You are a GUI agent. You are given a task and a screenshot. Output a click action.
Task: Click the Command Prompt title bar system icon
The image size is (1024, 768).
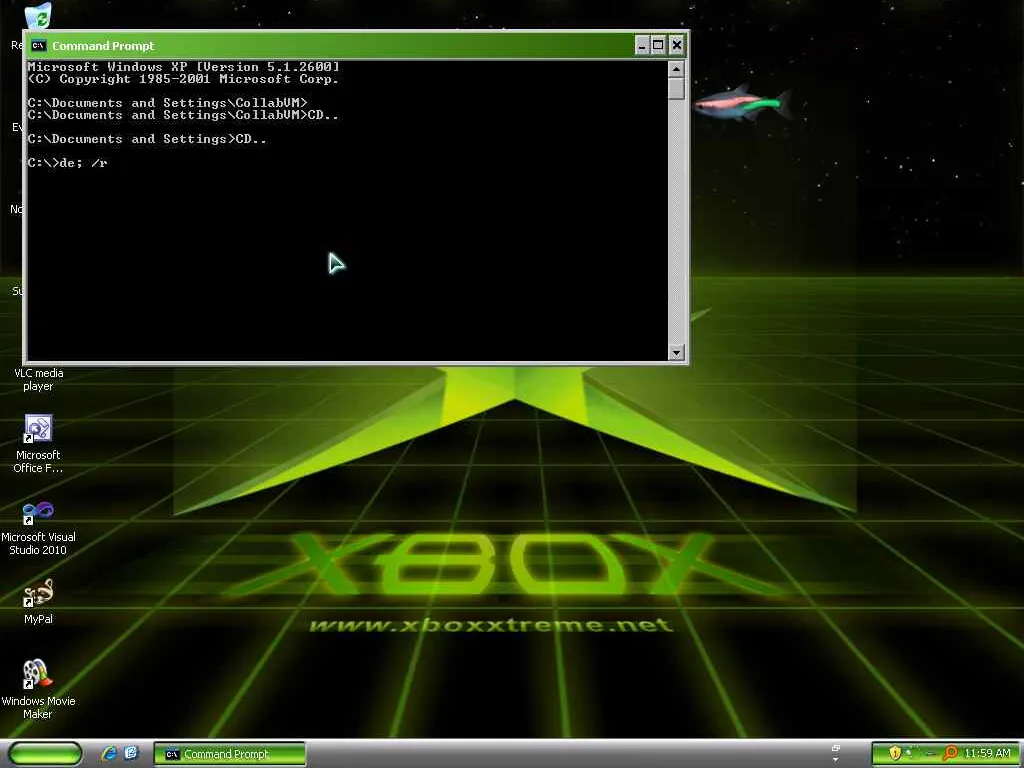[39, 46]
